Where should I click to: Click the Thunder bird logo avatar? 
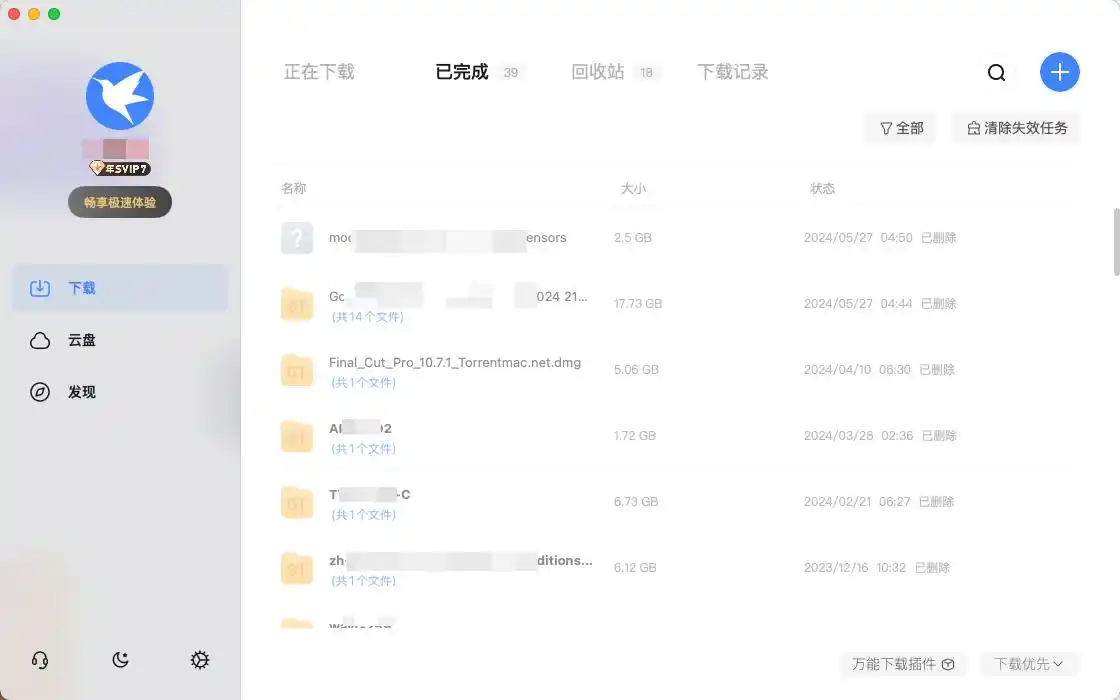point(119,95)
